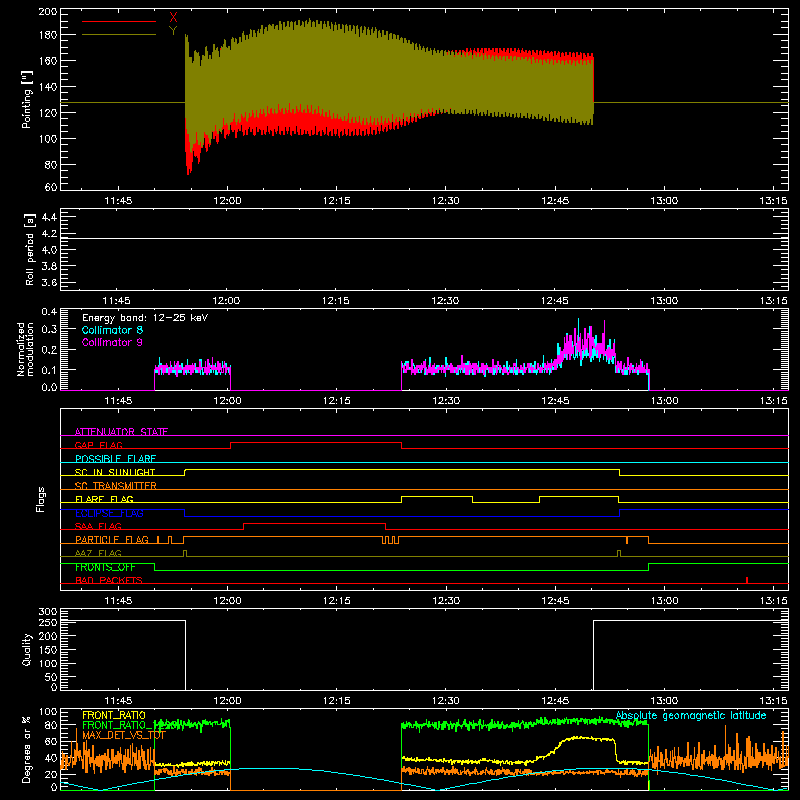Click the 'Flags' axis title

tap(40, 499)
